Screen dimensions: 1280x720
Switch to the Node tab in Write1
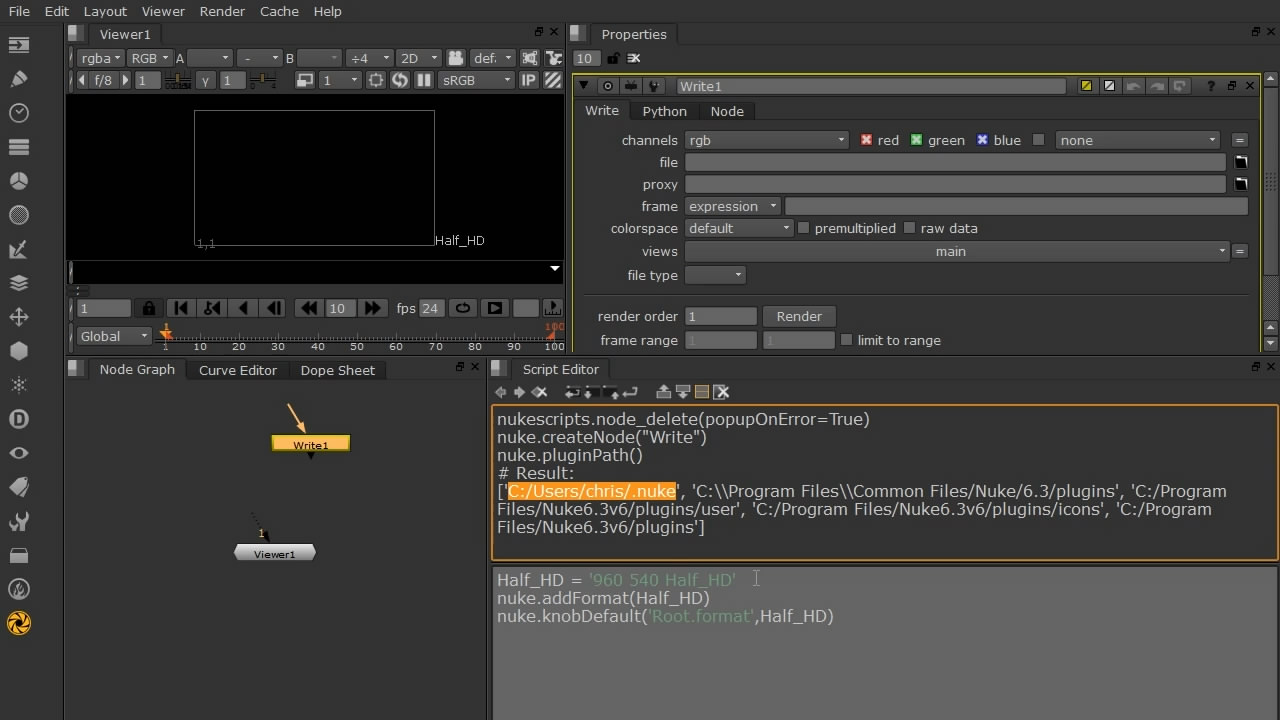pyautogui.click(x=727, y=111)
